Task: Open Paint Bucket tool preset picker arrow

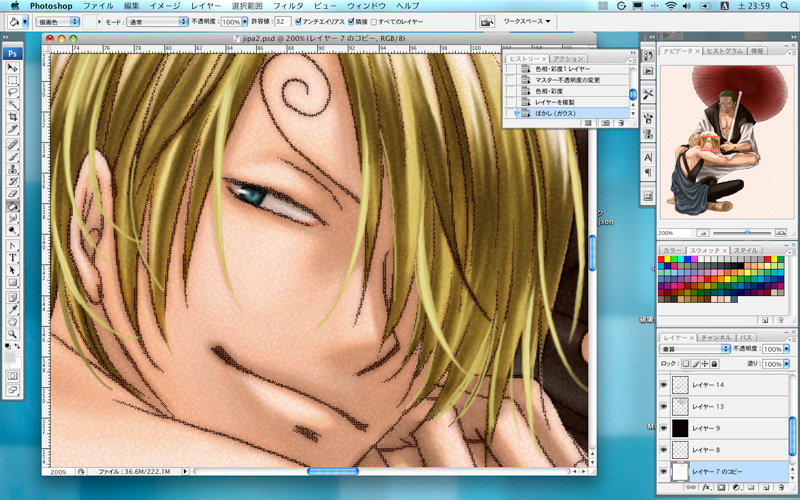Action: (25, 22)
